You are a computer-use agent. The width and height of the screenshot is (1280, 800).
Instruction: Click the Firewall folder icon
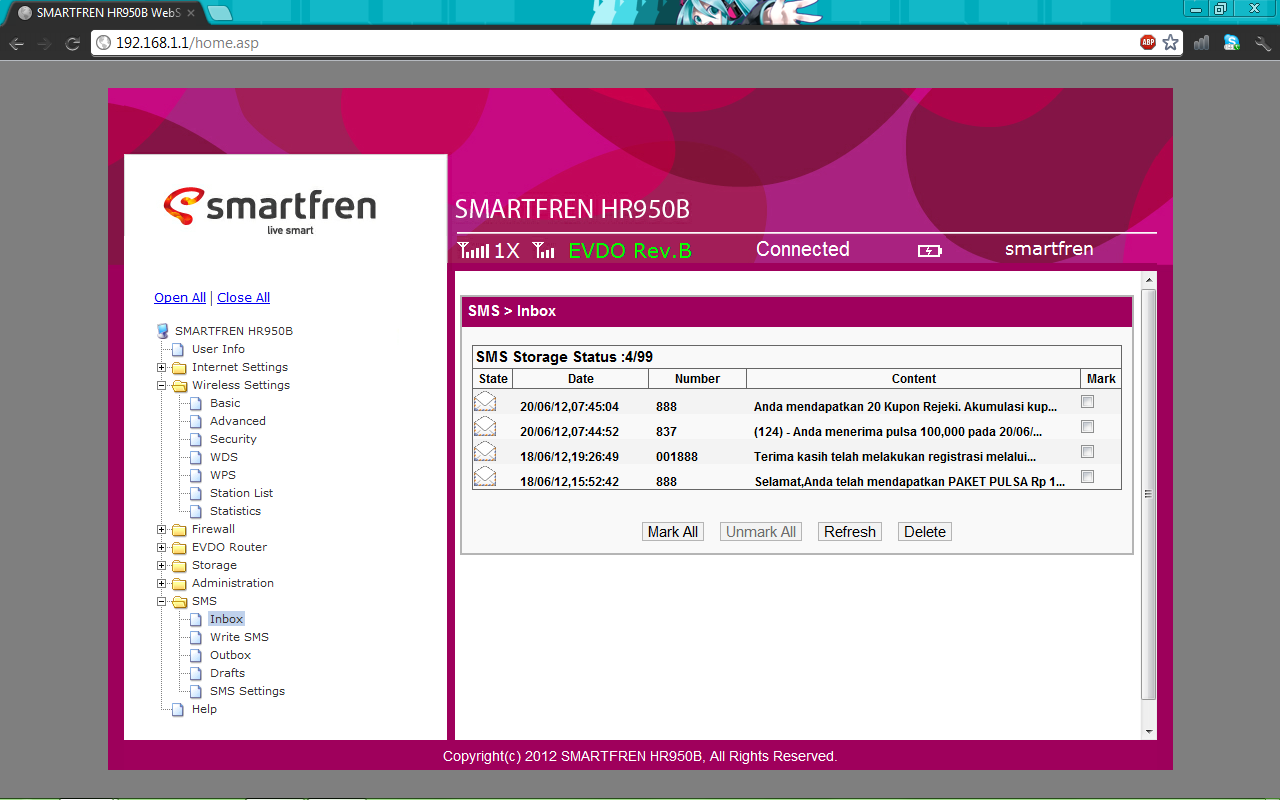[x=179, y=529]
